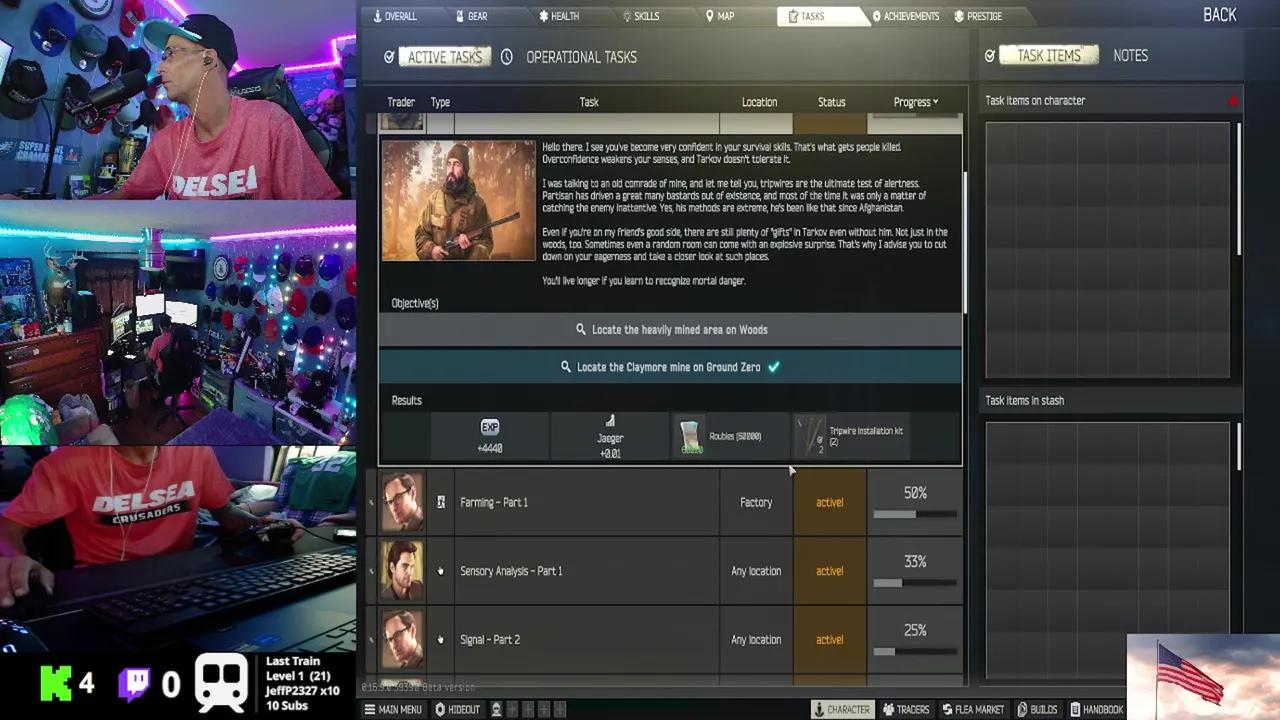Viewport: 1280px width, 720px height.
Task: Sort by the Status column header
Action: click(831, 102)
